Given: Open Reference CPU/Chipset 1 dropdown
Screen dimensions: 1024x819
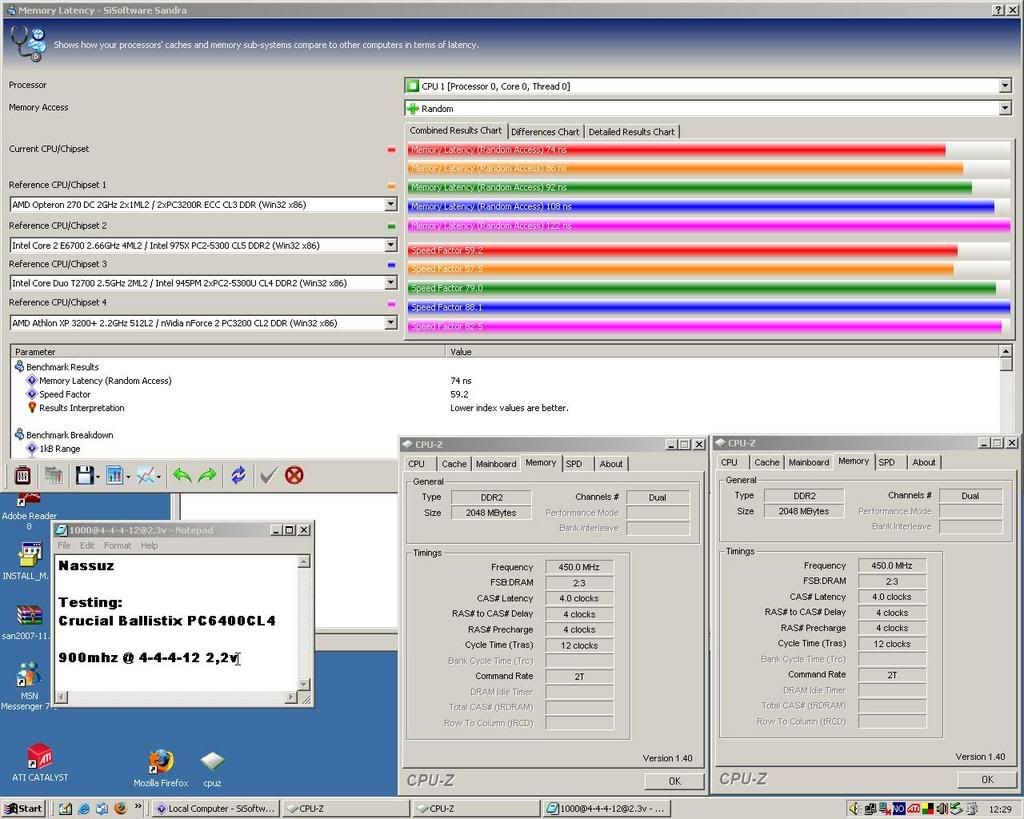Looking at the screenshot, I should point(391,204).
